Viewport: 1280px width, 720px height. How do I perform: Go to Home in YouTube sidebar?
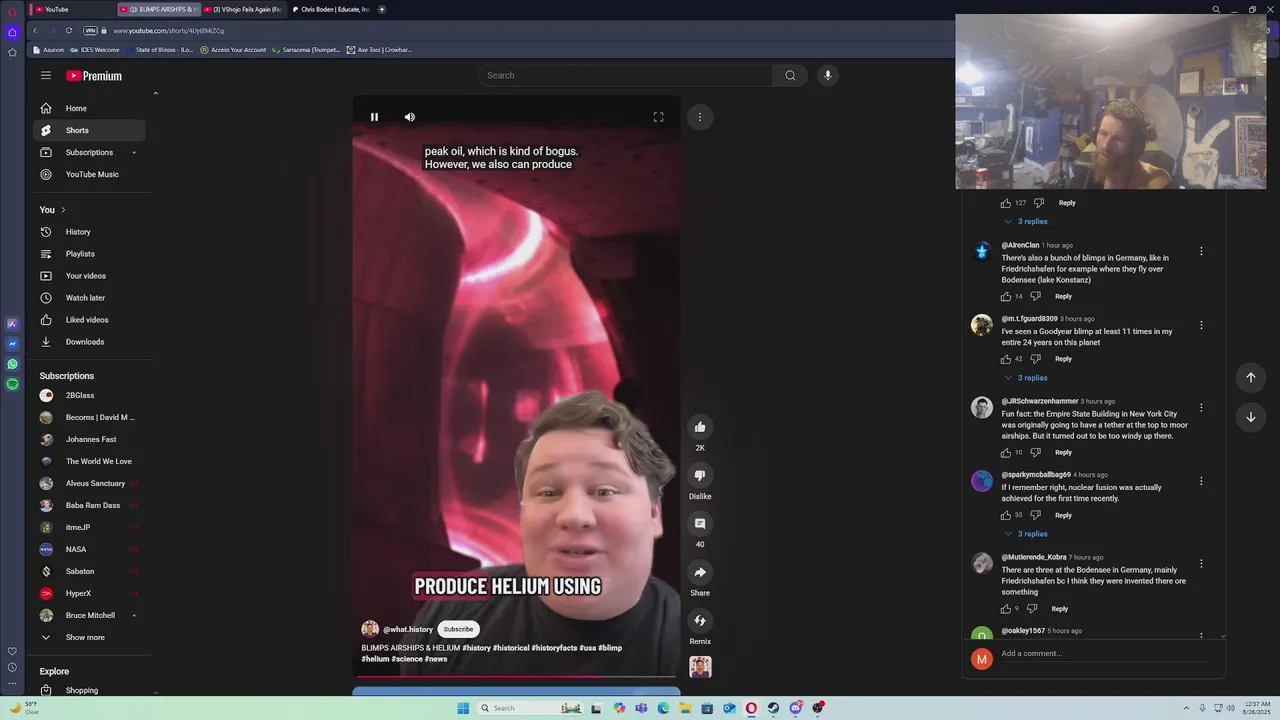coord(89,108)
